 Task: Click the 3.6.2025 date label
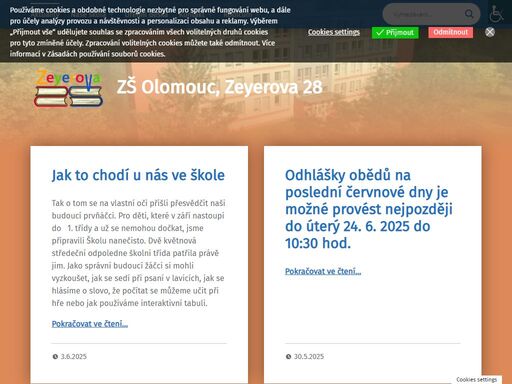(x=74, y=356)
